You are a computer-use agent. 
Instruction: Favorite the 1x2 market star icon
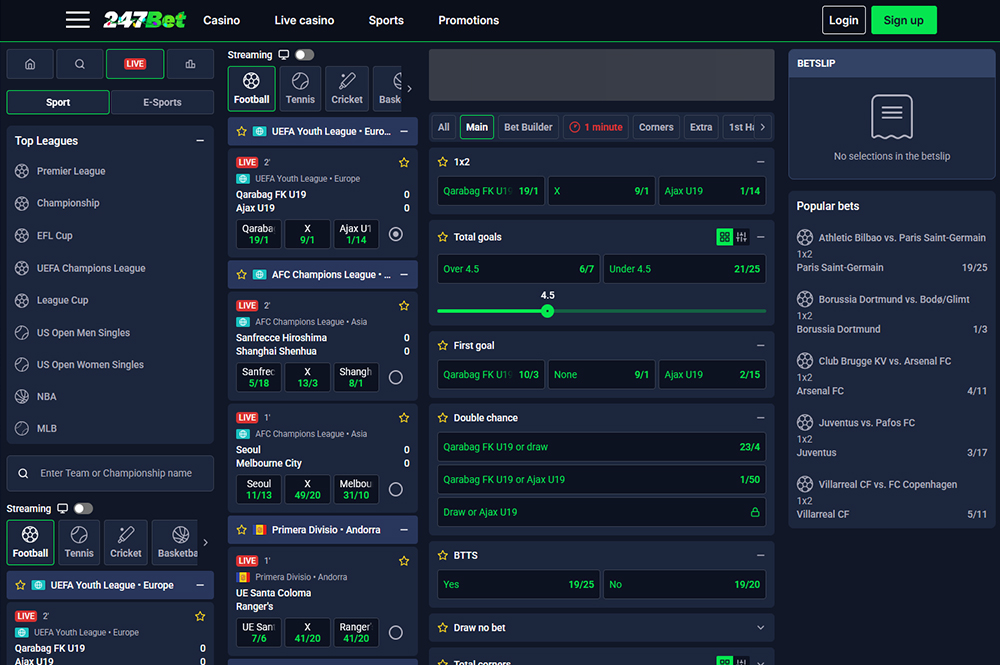[x=443, y=161]
